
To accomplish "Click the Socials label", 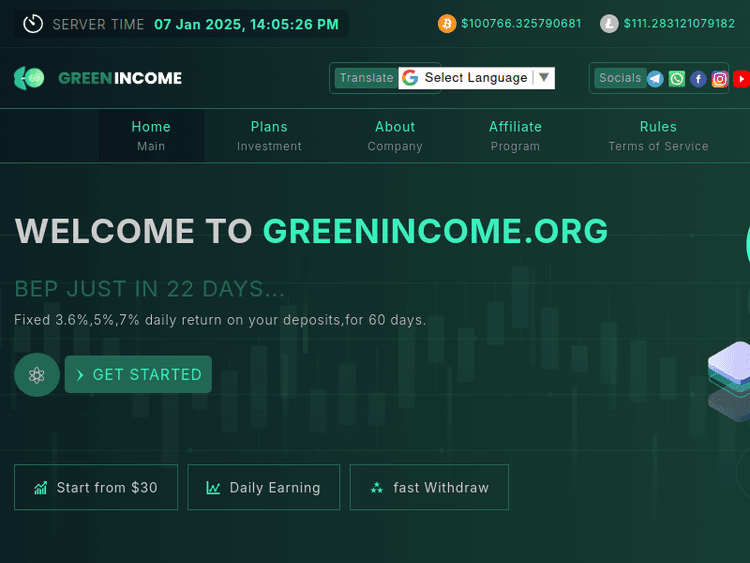I will tap(620, 78).
